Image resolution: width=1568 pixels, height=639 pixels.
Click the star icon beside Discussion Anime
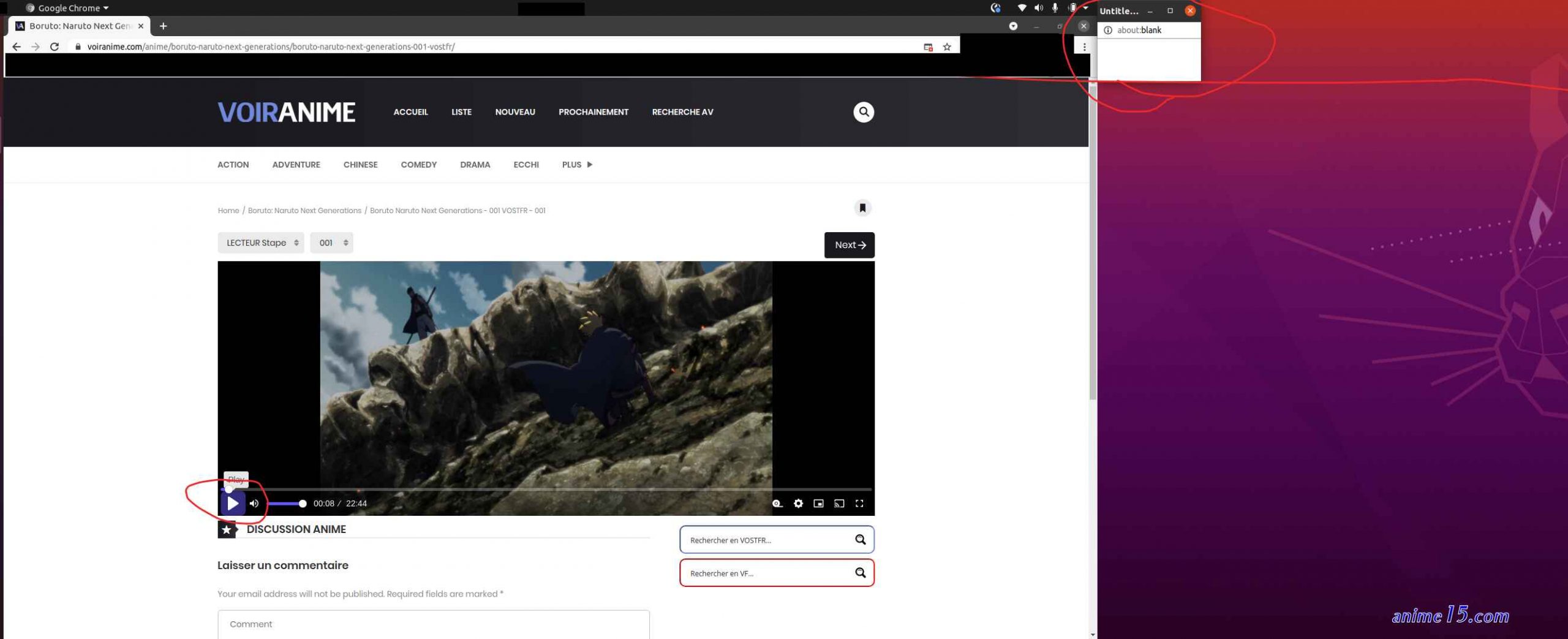pyautogui.click(x=227, y=529)
